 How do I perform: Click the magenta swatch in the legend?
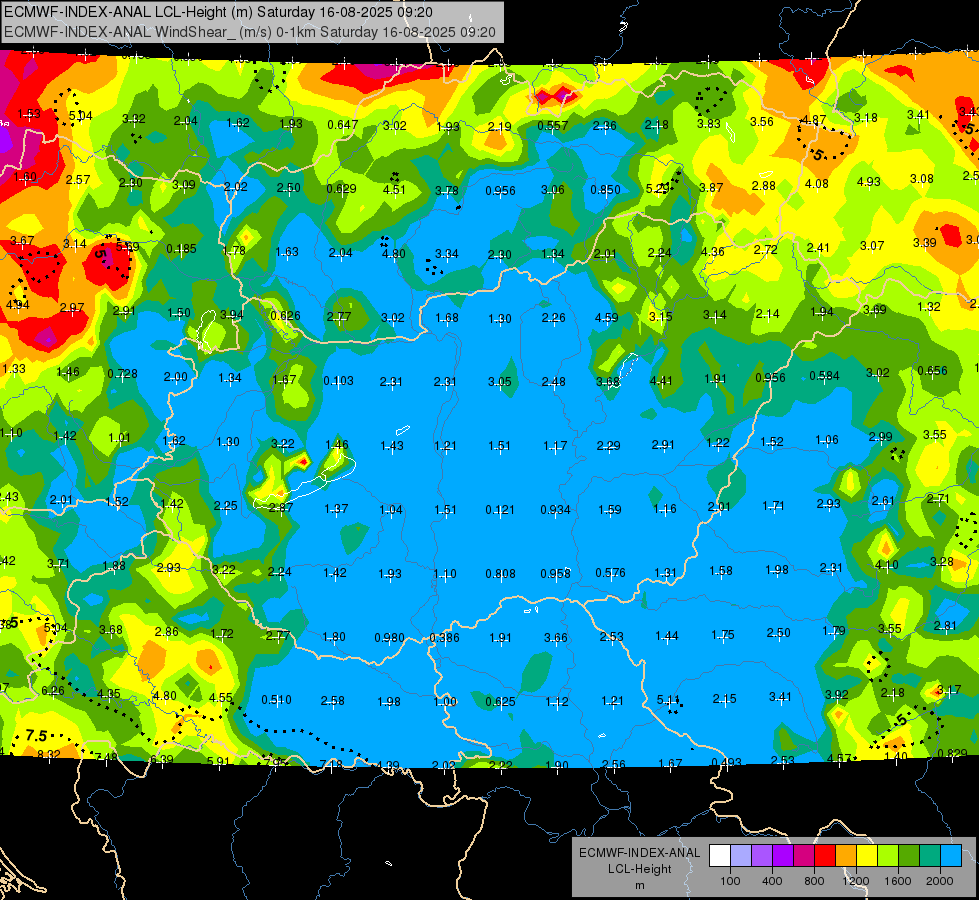click(804, 856)
